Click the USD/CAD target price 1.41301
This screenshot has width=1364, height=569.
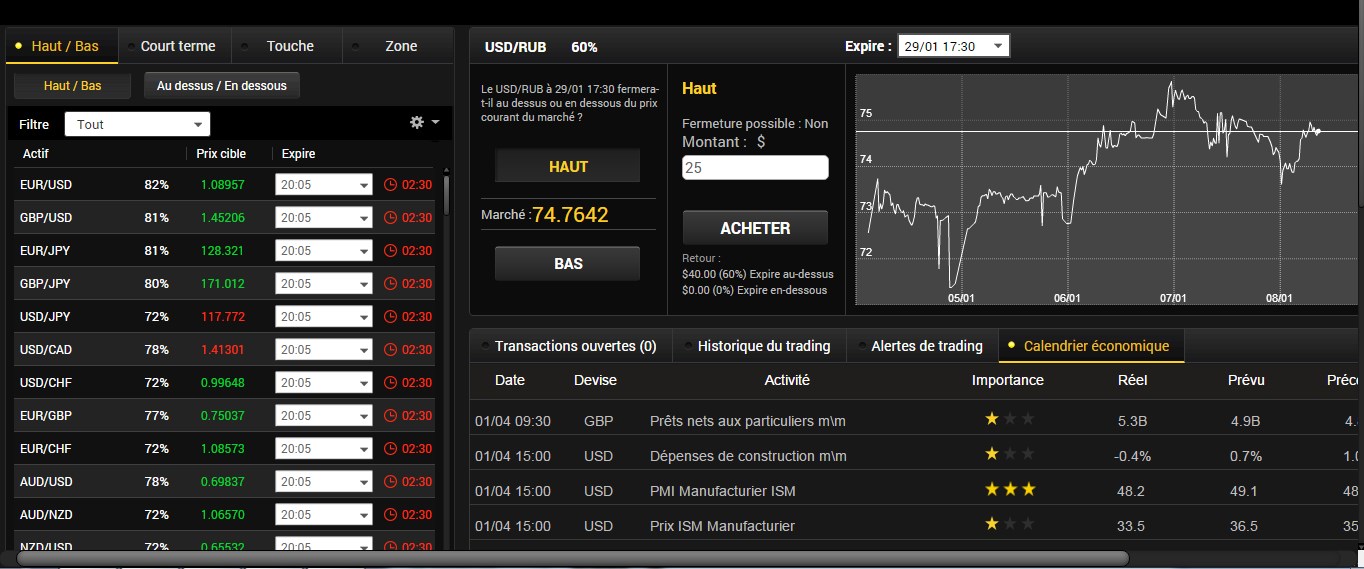coord(223,349)
